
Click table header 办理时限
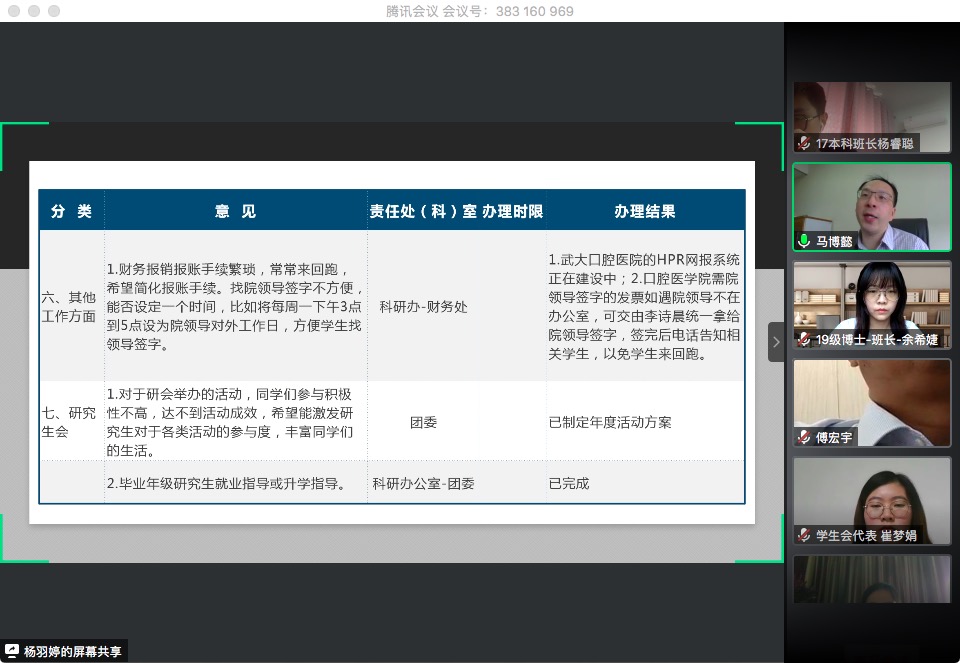tap(512, 211)
